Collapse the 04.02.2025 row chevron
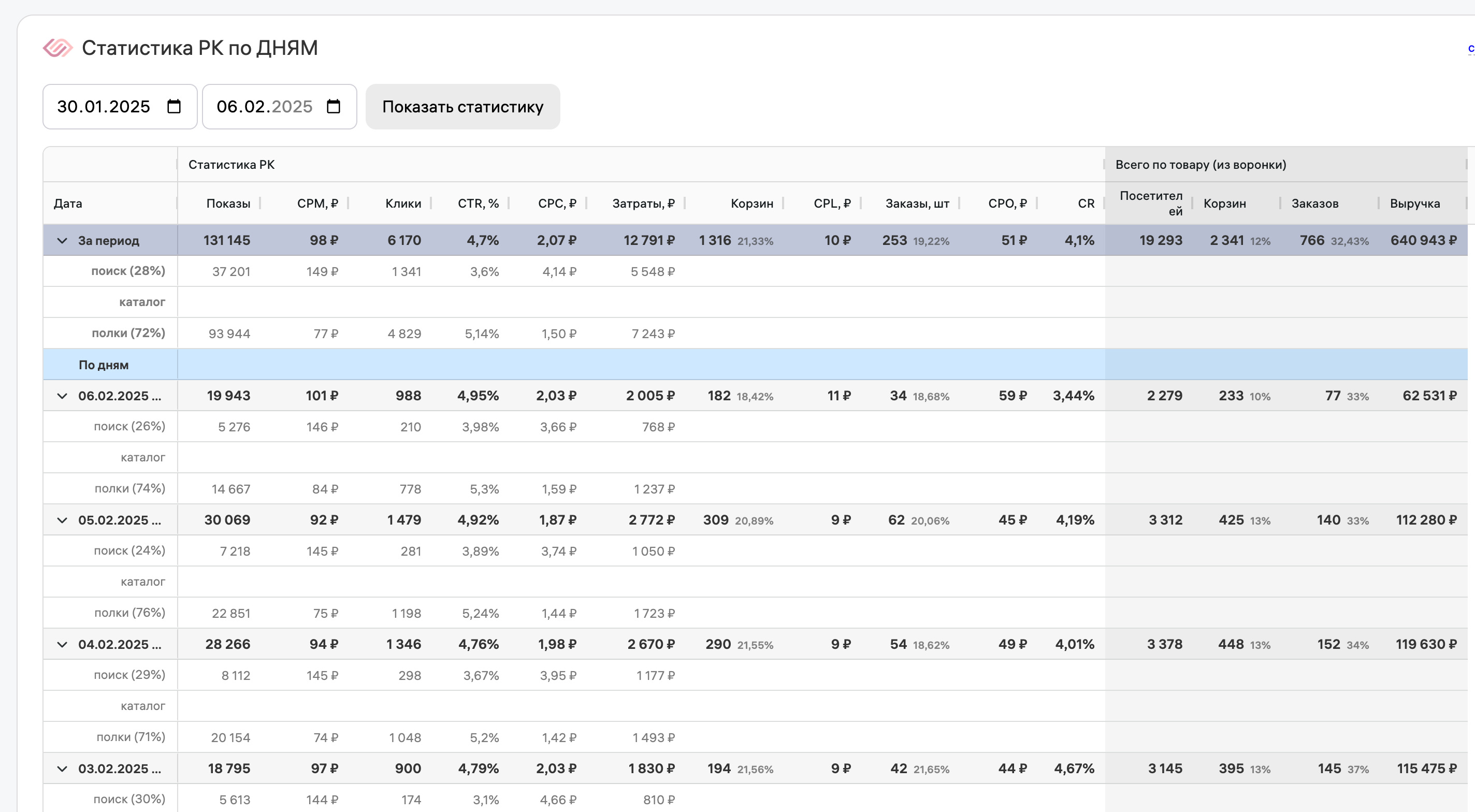 coord(62,644)
